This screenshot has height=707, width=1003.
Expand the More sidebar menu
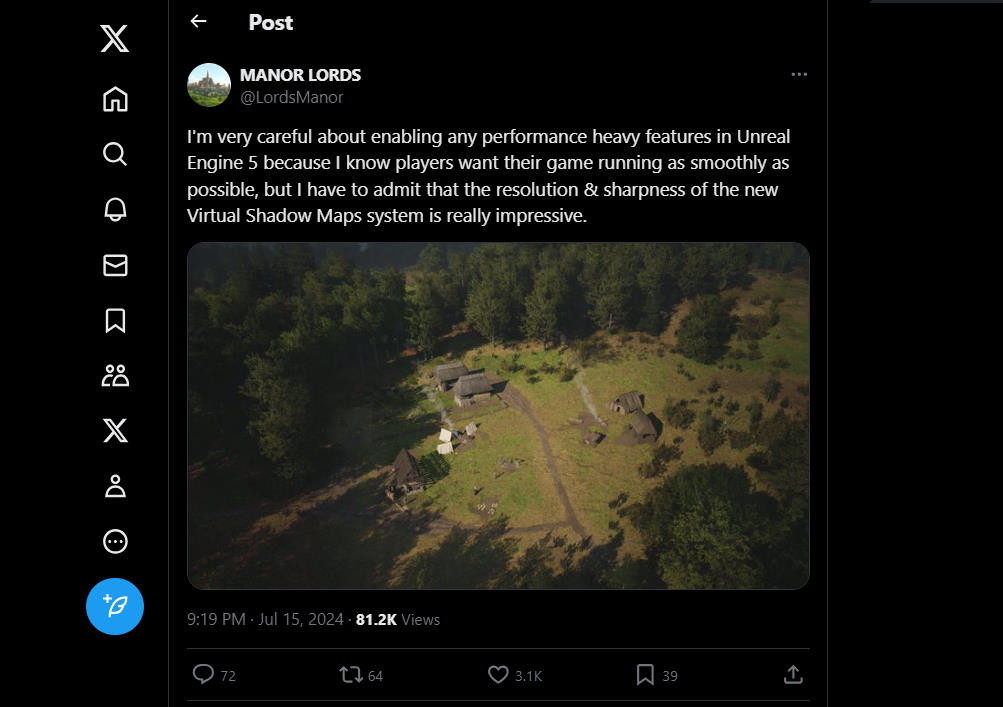115,541
